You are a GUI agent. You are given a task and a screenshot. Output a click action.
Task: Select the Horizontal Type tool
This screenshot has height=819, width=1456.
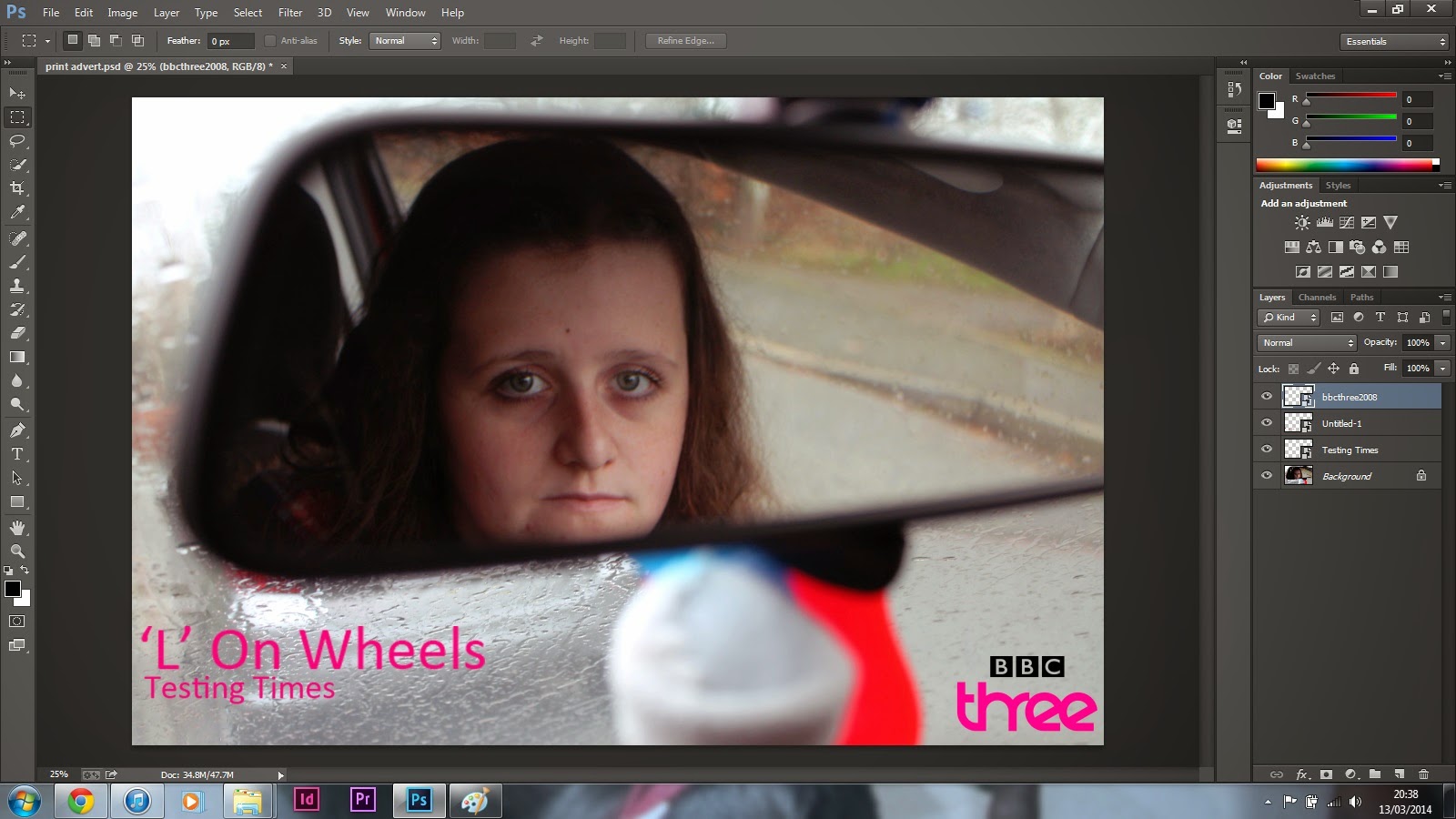[17, 454]
